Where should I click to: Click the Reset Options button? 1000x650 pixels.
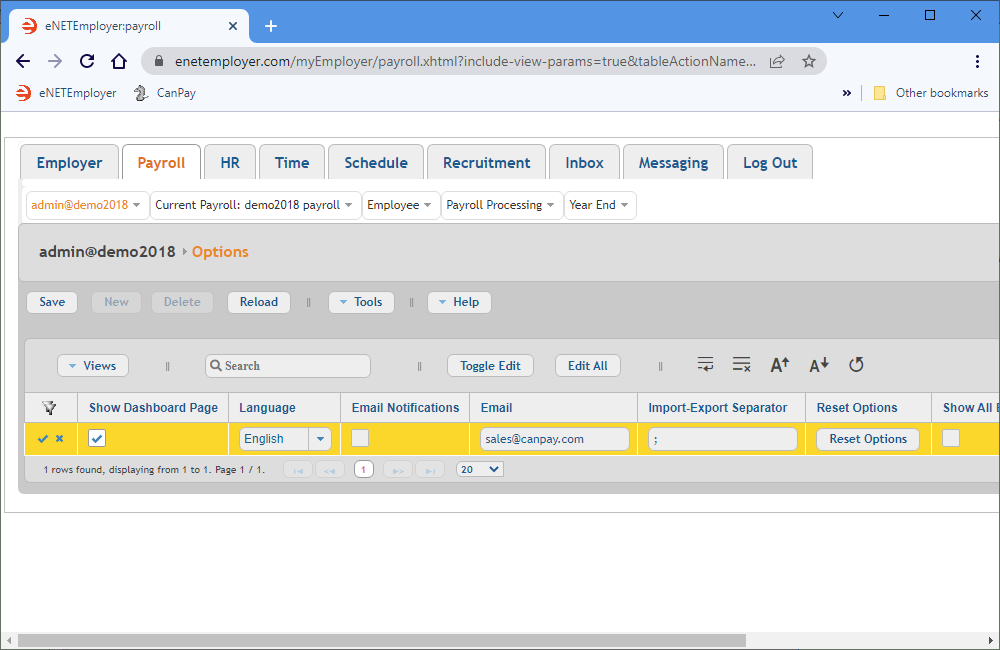(x=867, y=439)
